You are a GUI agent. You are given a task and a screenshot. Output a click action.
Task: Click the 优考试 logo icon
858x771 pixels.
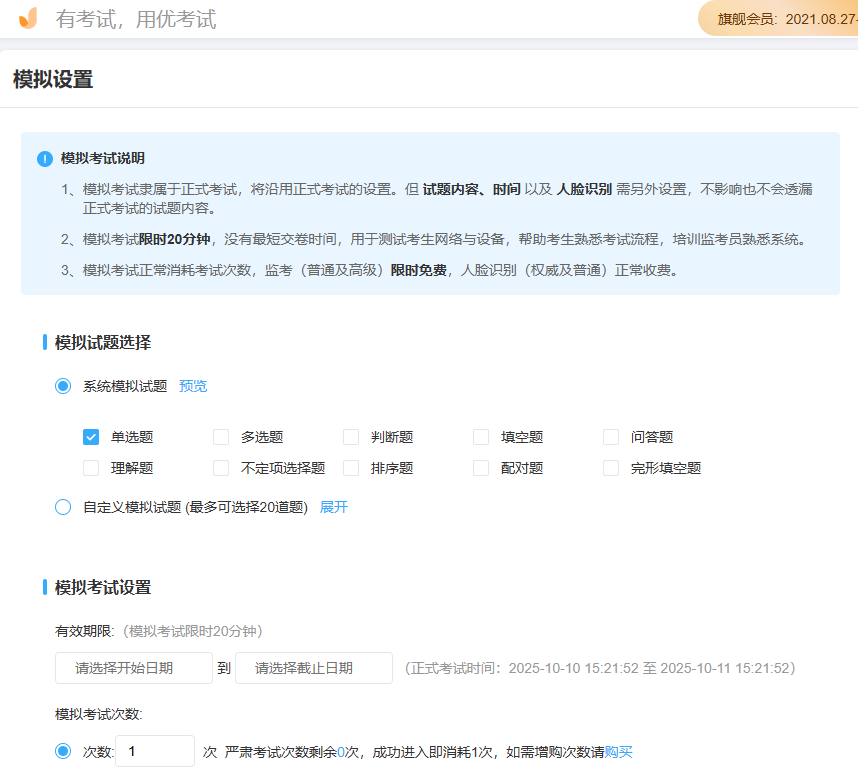tap(28, 19)
